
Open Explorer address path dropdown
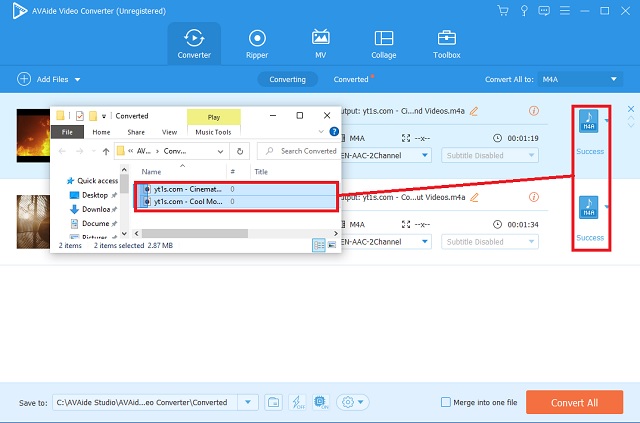[220, 151]
